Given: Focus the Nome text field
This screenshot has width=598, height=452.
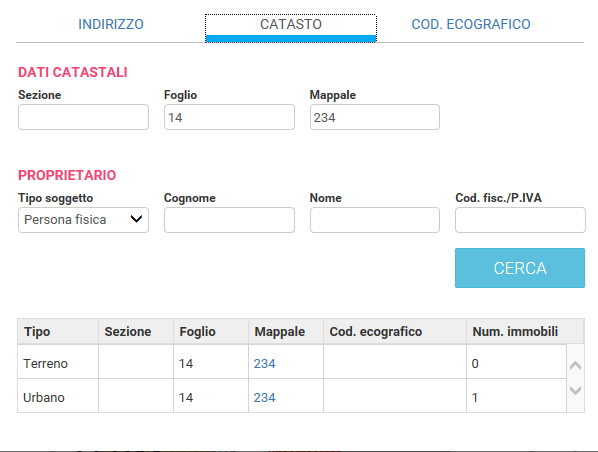Looking at the screenshot, I should point(375,220).
